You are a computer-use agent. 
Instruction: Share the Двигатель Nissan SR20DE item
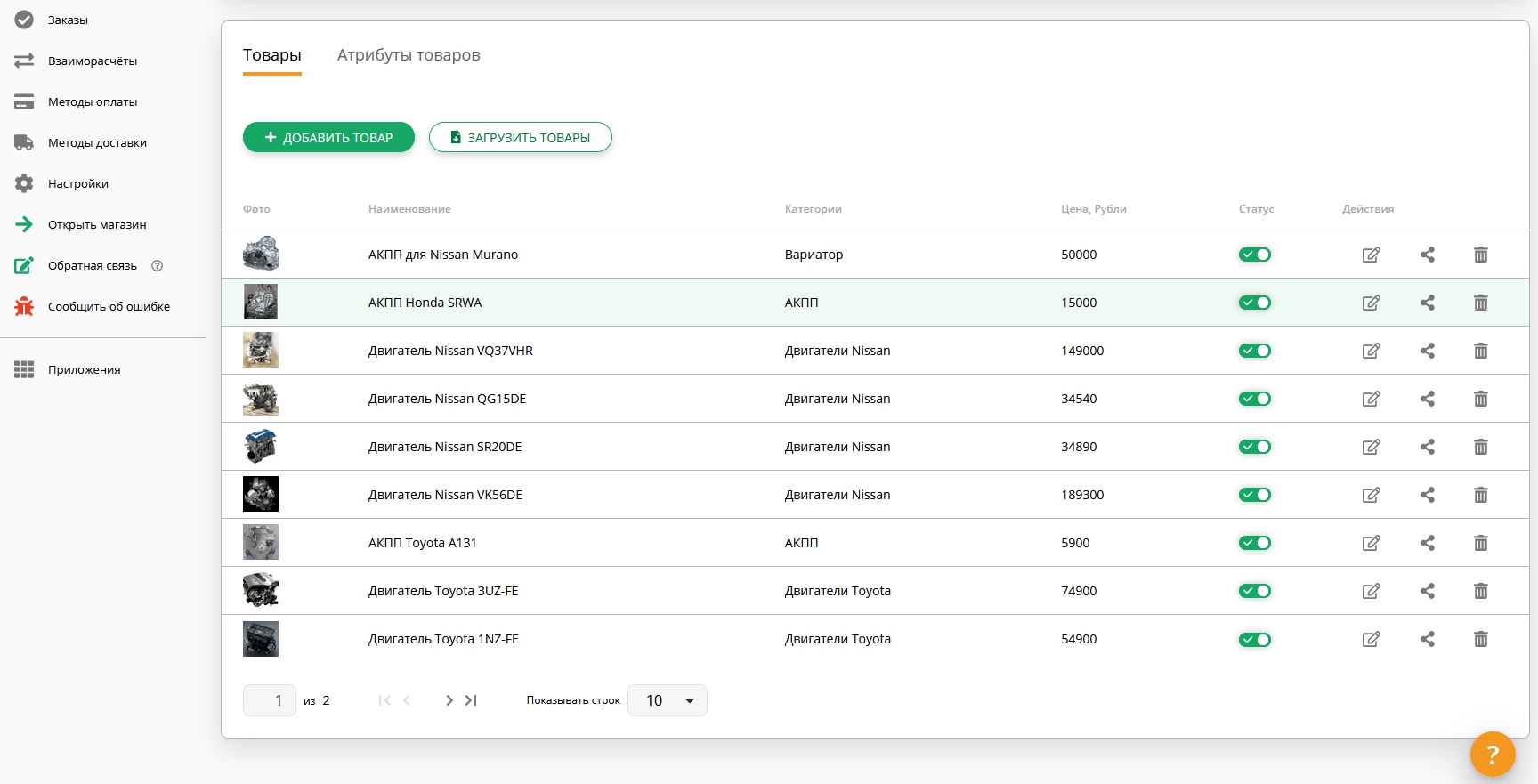(x=1427, y=447)
